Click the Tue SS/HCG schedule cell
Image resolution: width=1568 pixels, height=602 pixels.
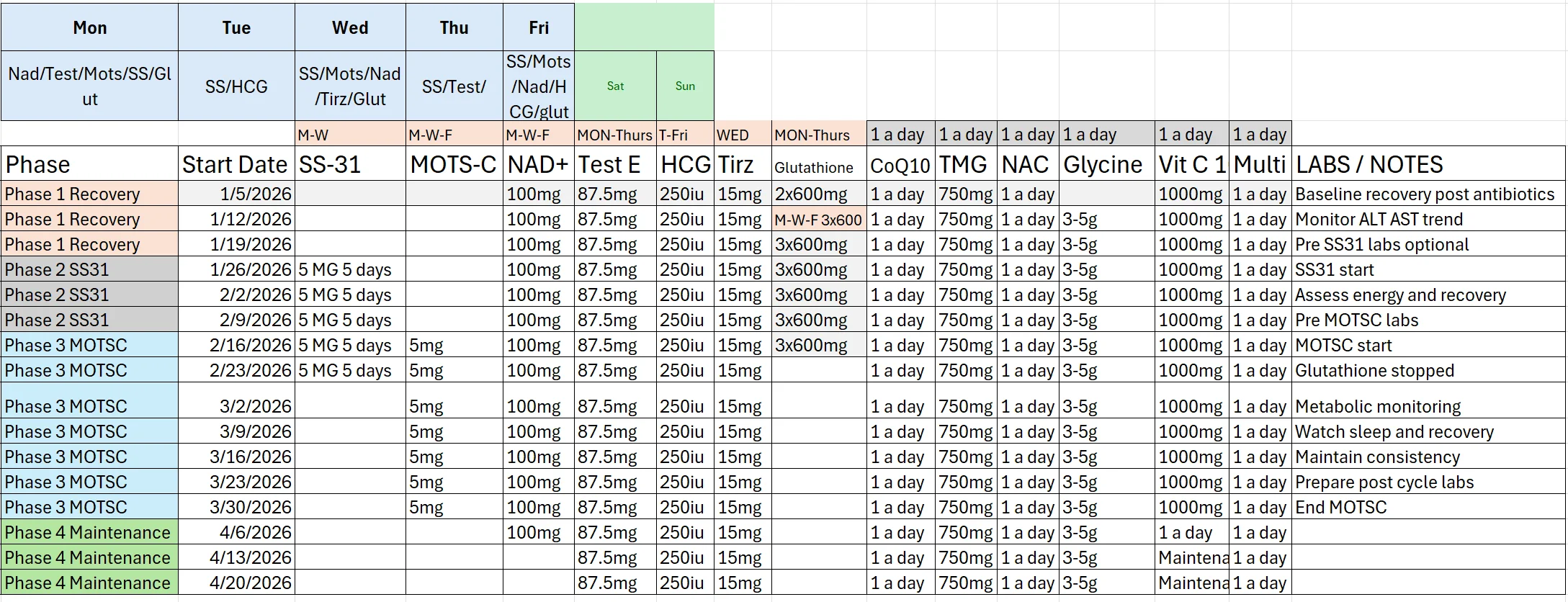pyautogui.click(x=236, y=86)
